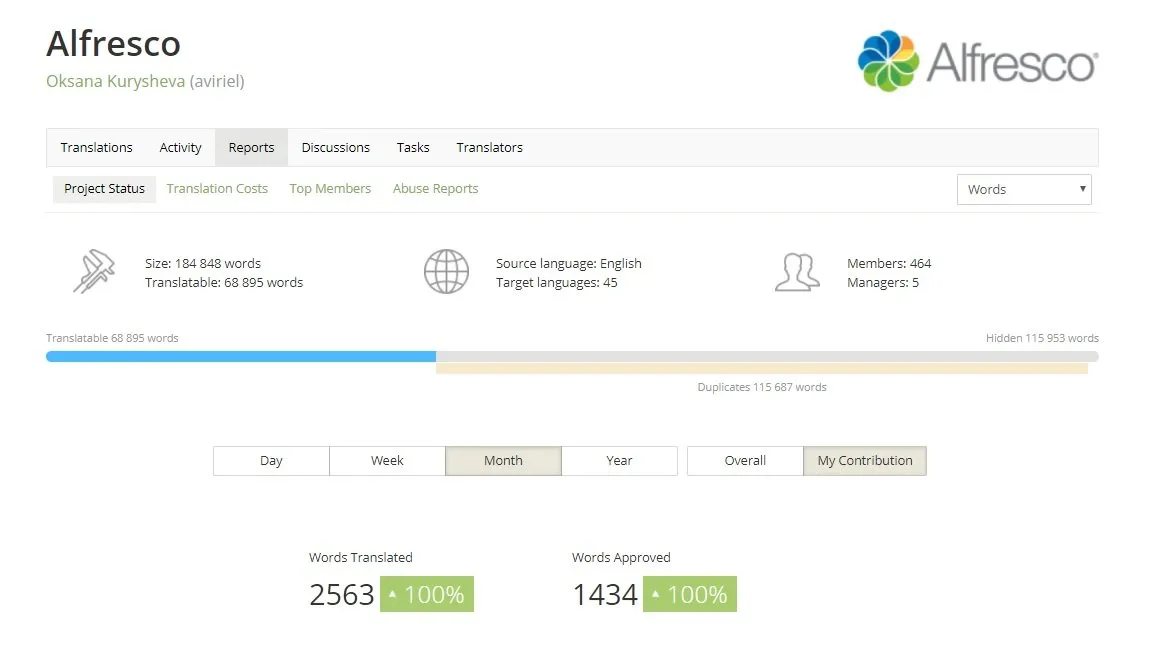1158x659 pixels.
Task: Click the members people icon
Action: click(x=797, y=272)
